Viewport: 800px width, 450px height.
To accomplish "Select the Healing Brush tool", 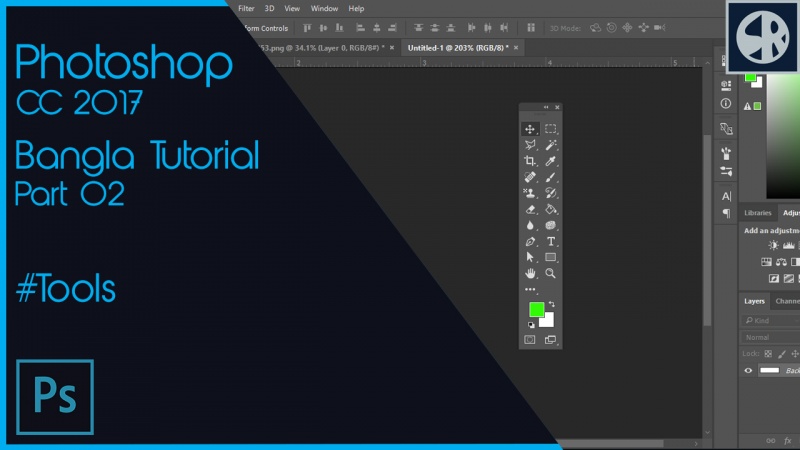I will click(530, 177).
